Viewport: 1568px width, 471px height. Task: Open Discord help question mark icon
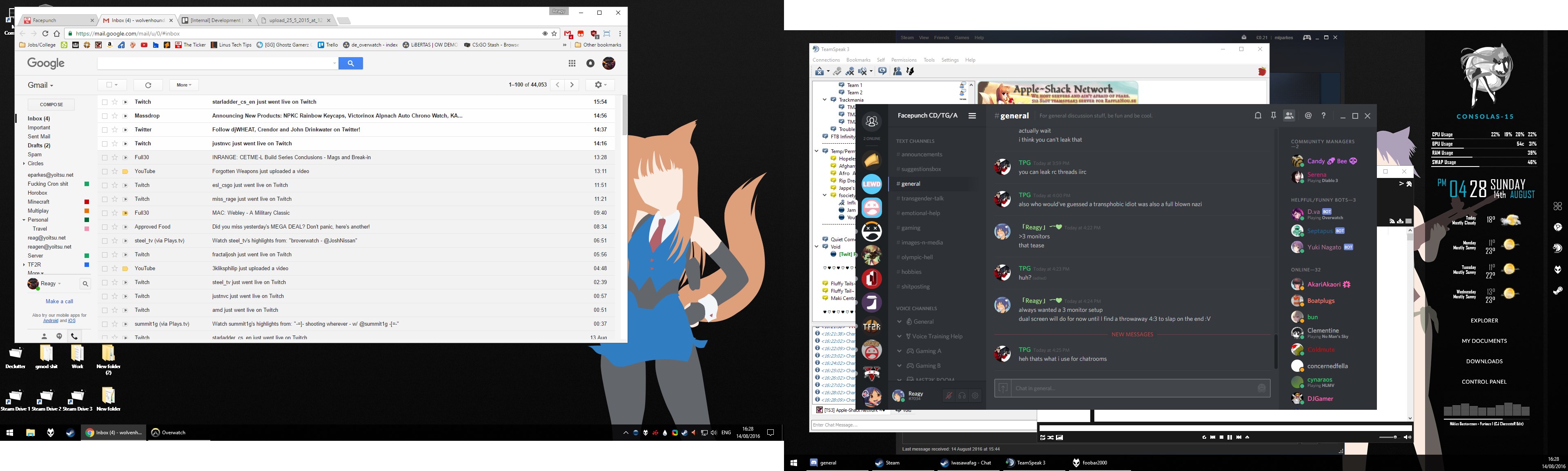(1323, 116)
